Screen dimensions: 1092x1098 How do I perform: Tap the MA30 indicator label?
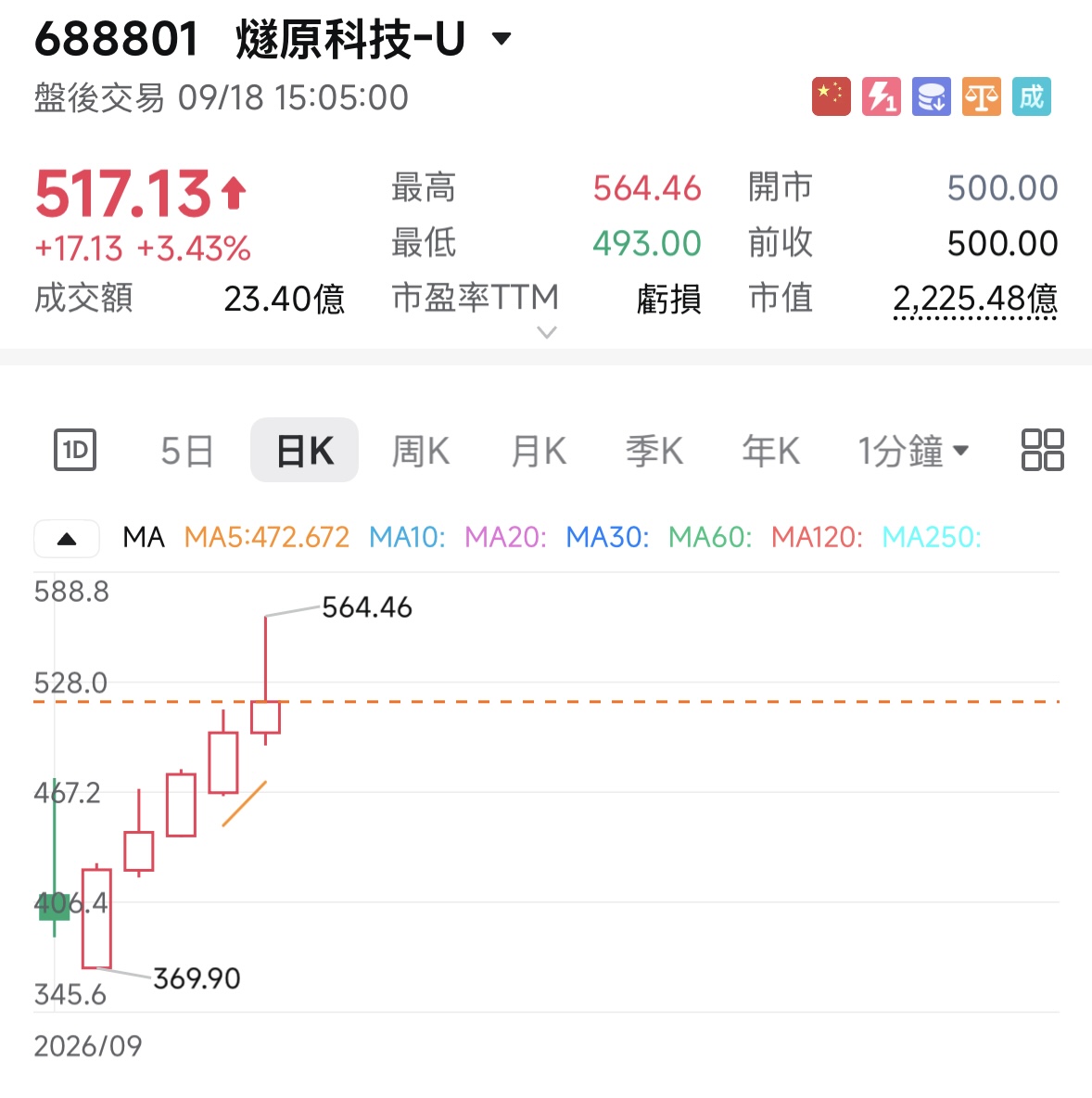pyautogui.click(x=607, y=538)
